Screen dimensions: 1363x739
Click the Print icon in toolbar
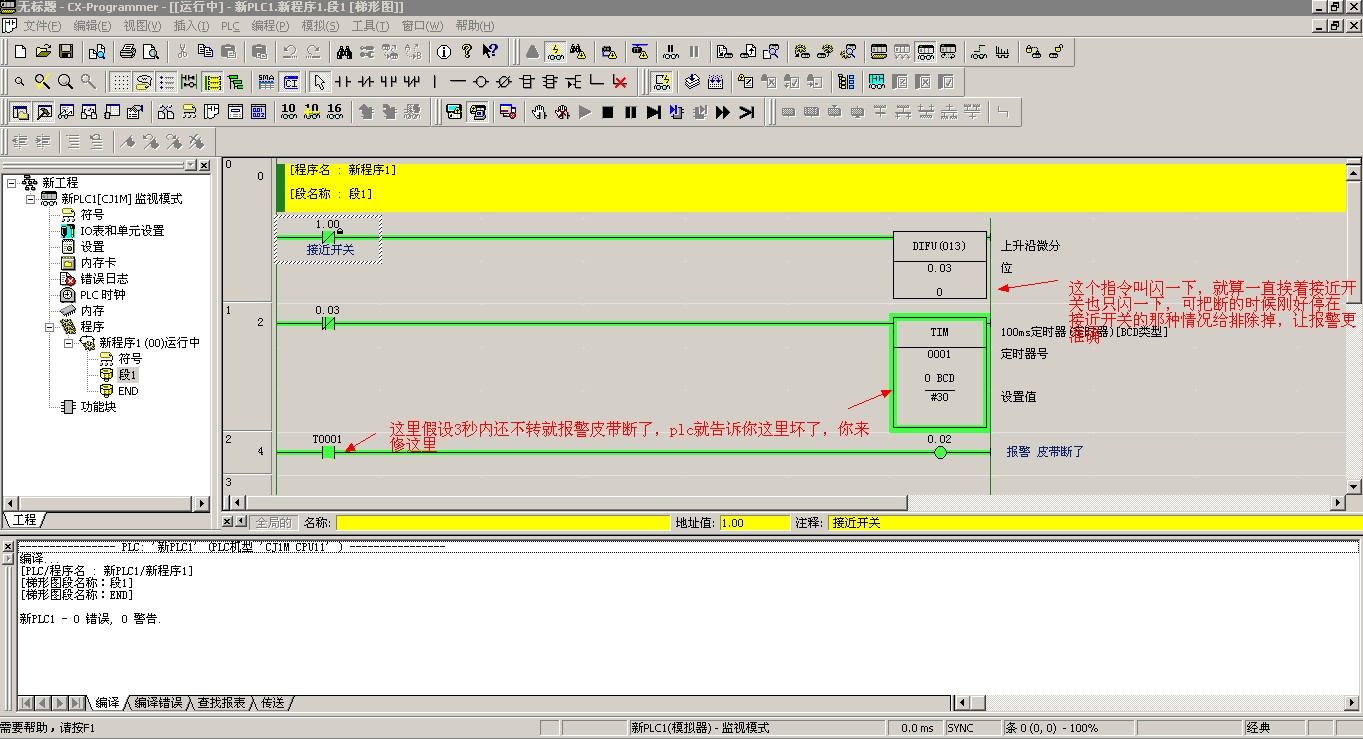[128, 52]
